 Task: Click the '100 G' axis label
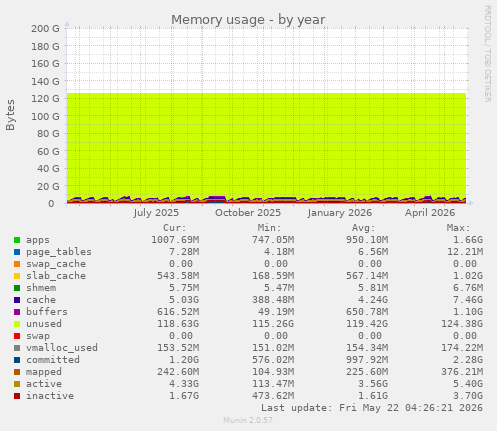point(45,116)
